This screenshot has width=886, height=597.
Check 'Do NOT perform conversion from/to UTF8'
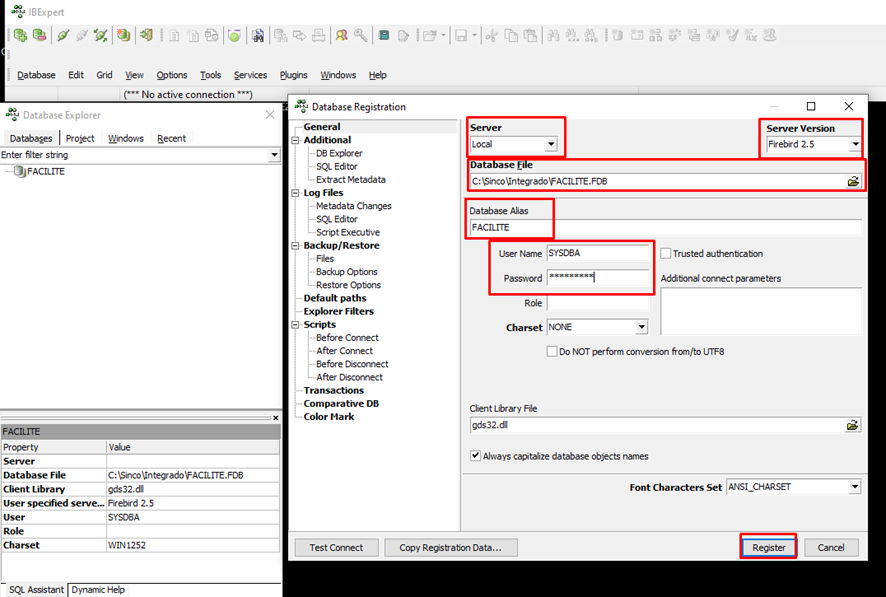point(552,352)
